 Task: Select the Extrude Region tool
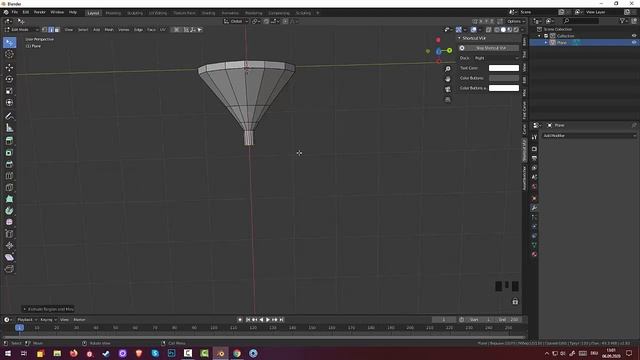(x=9, y=141)
